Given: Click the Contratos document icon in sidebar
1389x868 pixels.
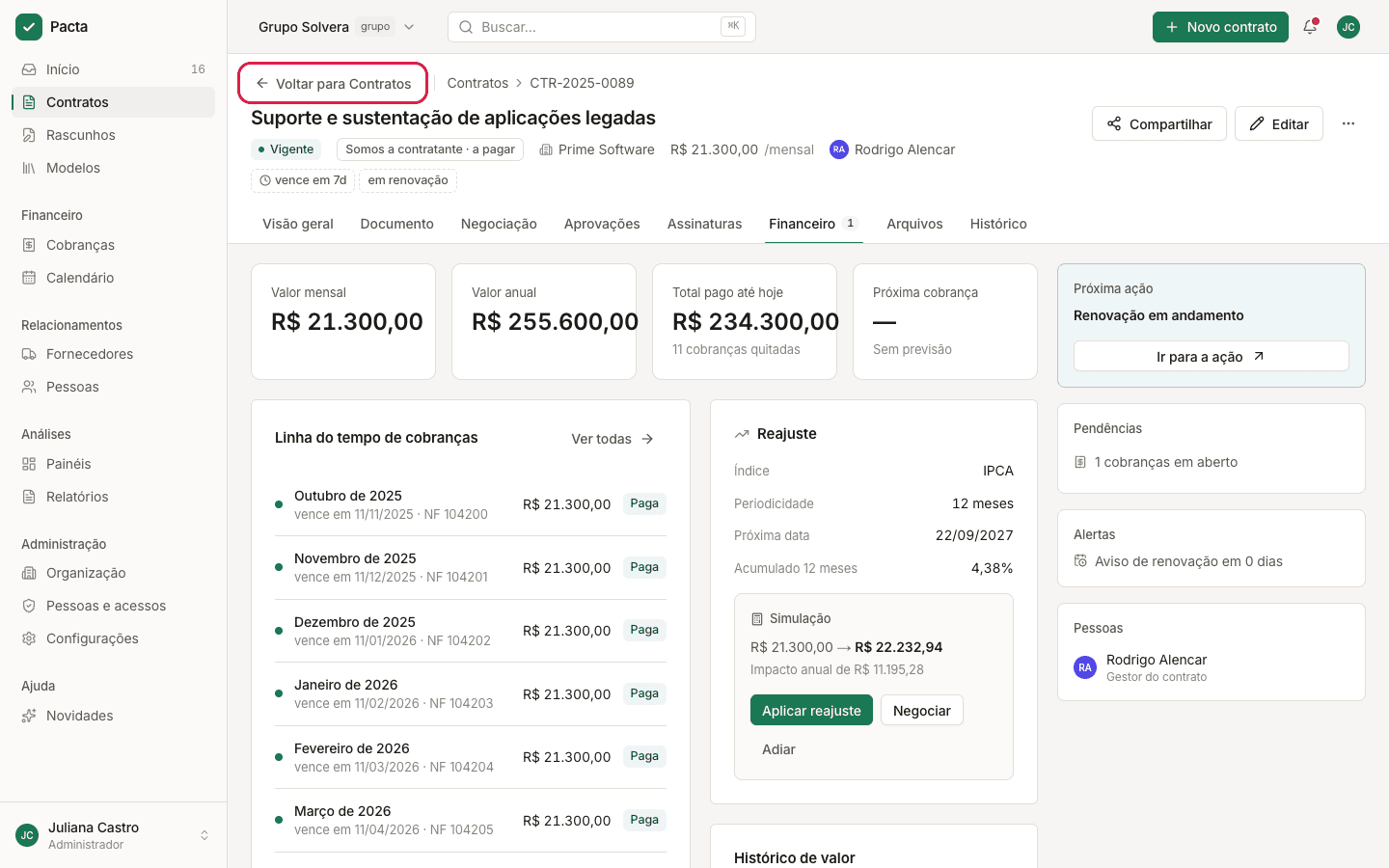Looking at the screenshot, I should click(29, 102).
